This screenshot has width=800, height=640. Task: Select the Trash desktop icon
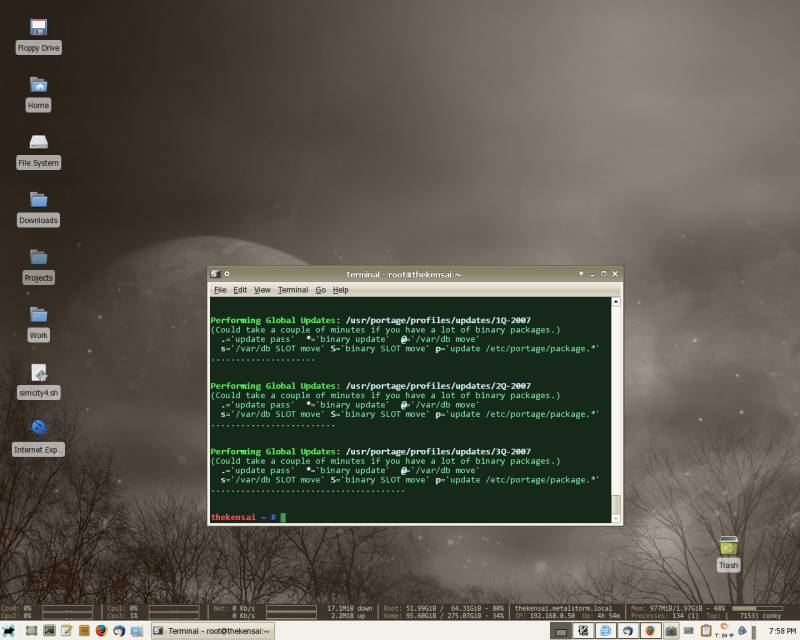tap(729, 554)
